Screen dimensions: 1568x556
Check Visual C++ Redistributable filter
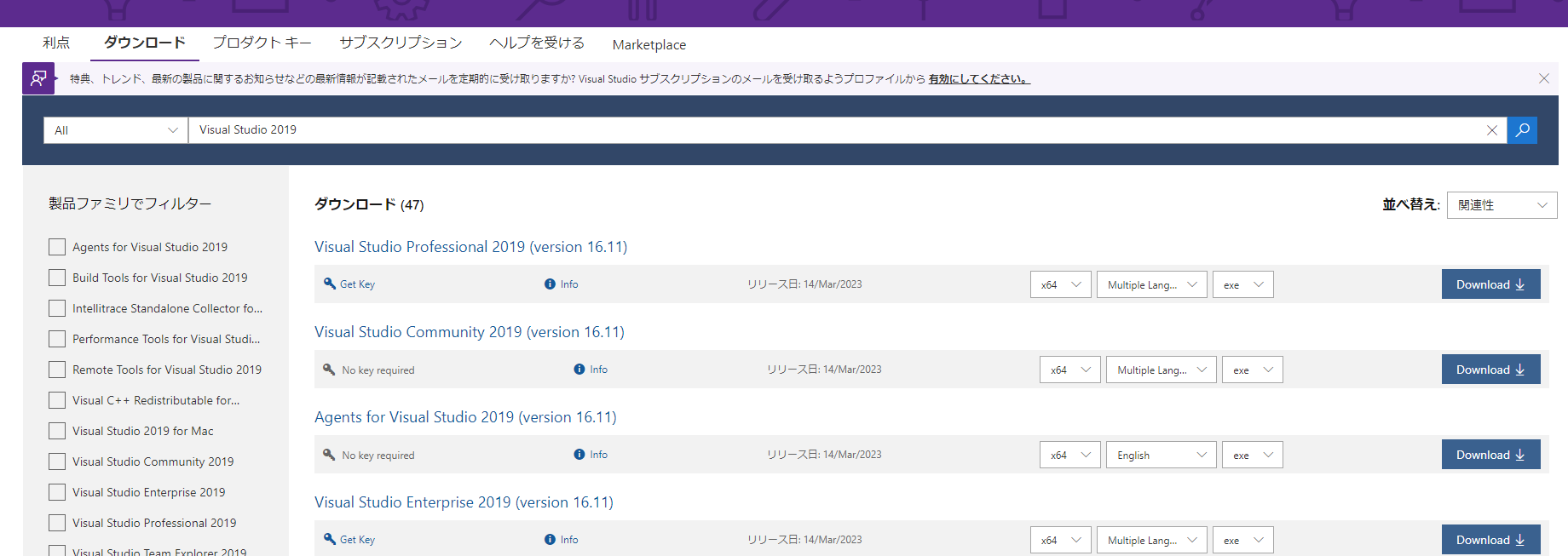(57, 400)
